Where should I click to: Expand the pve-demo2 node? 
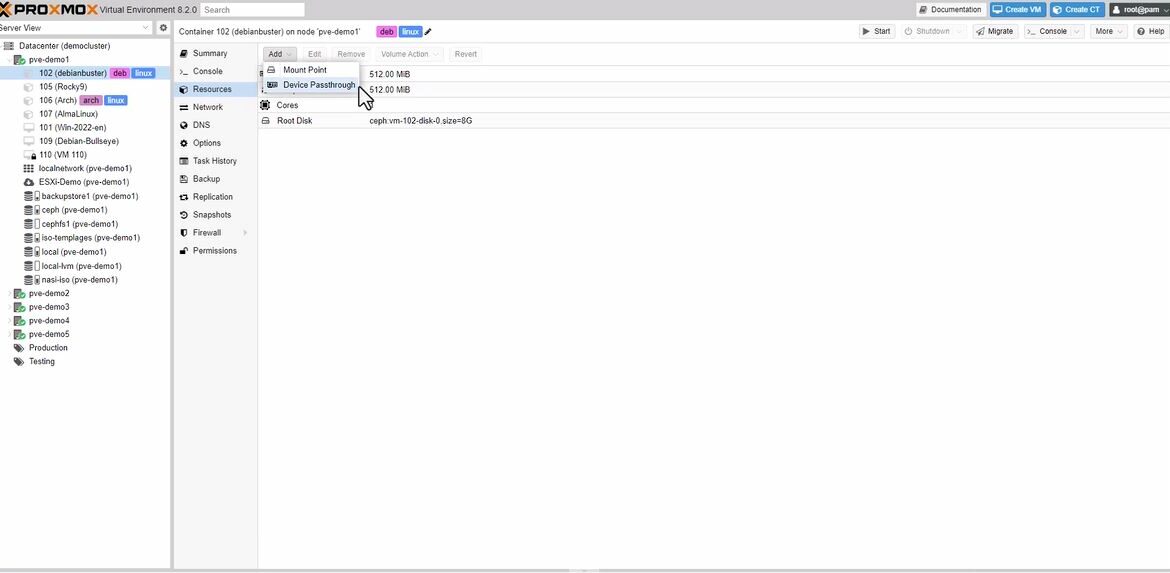(10, 293)
